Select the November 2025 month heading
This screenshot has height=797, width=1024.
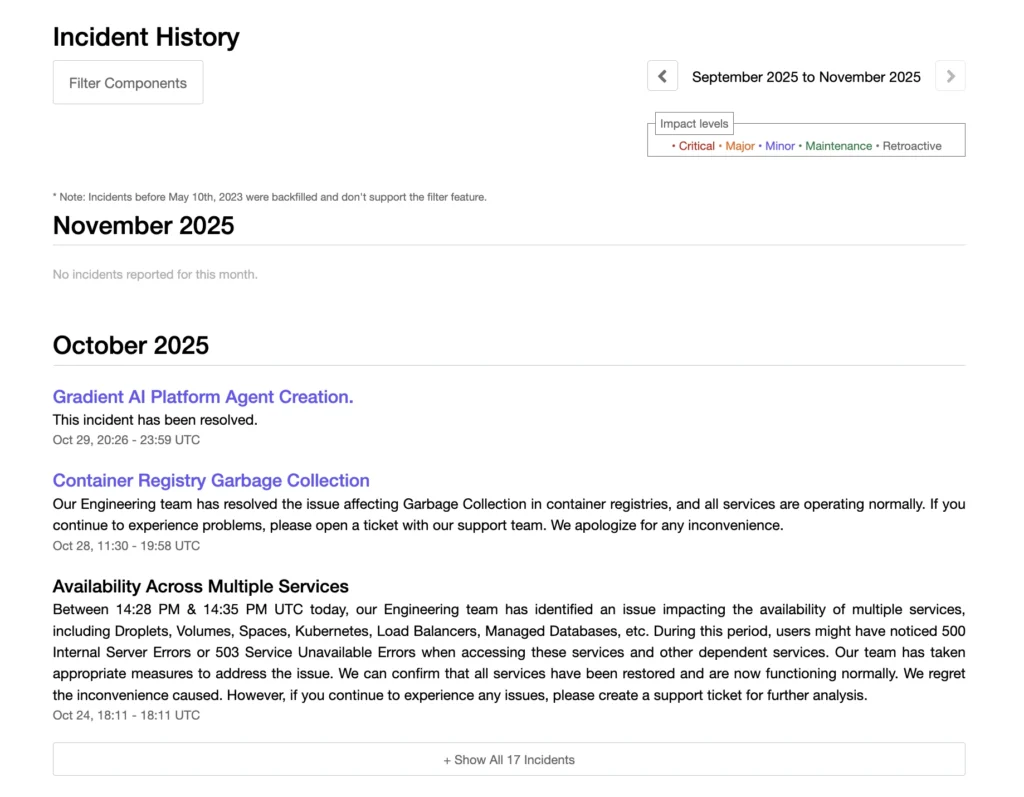pyautogui.click(x=143, y=226)
